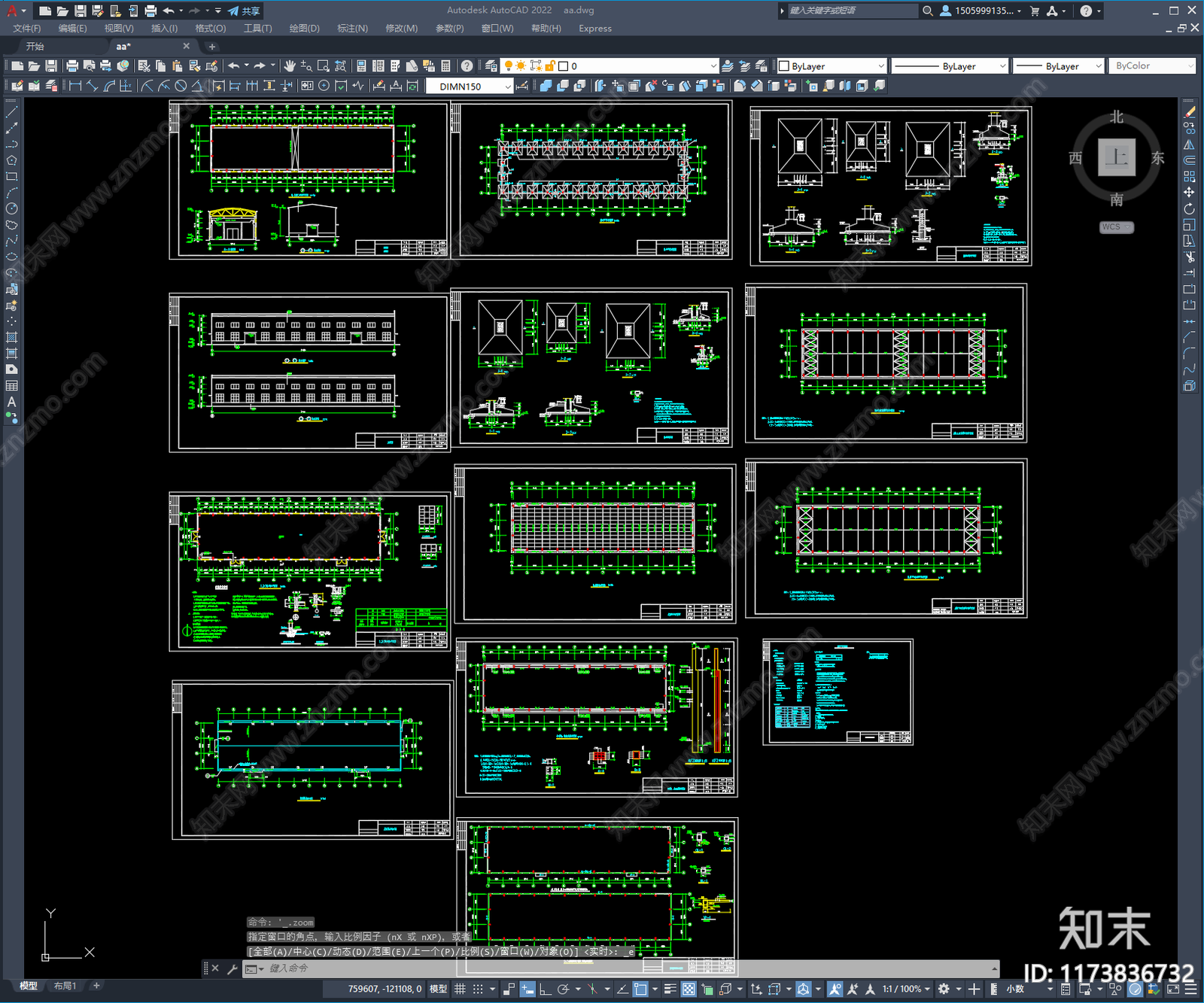Switch to the 开始 start tab

pos(35,47)
